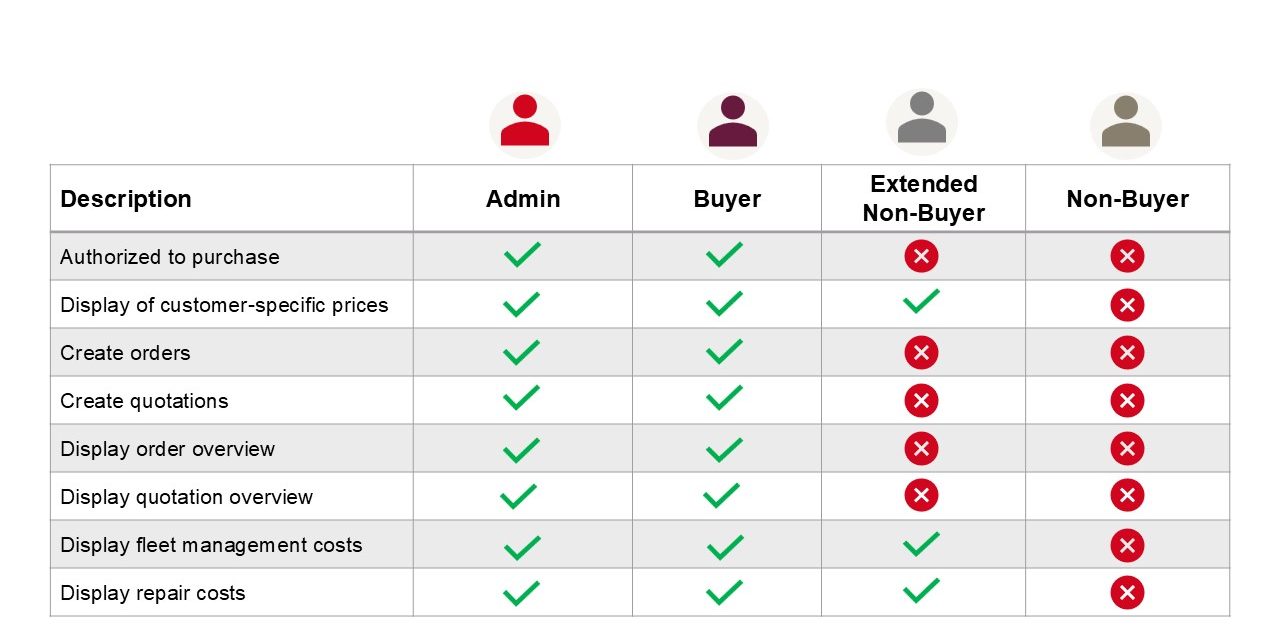1280x640 pixels.
Task: Click Extended Non-Buyer red X for Create orders
Action: point(921,352)
